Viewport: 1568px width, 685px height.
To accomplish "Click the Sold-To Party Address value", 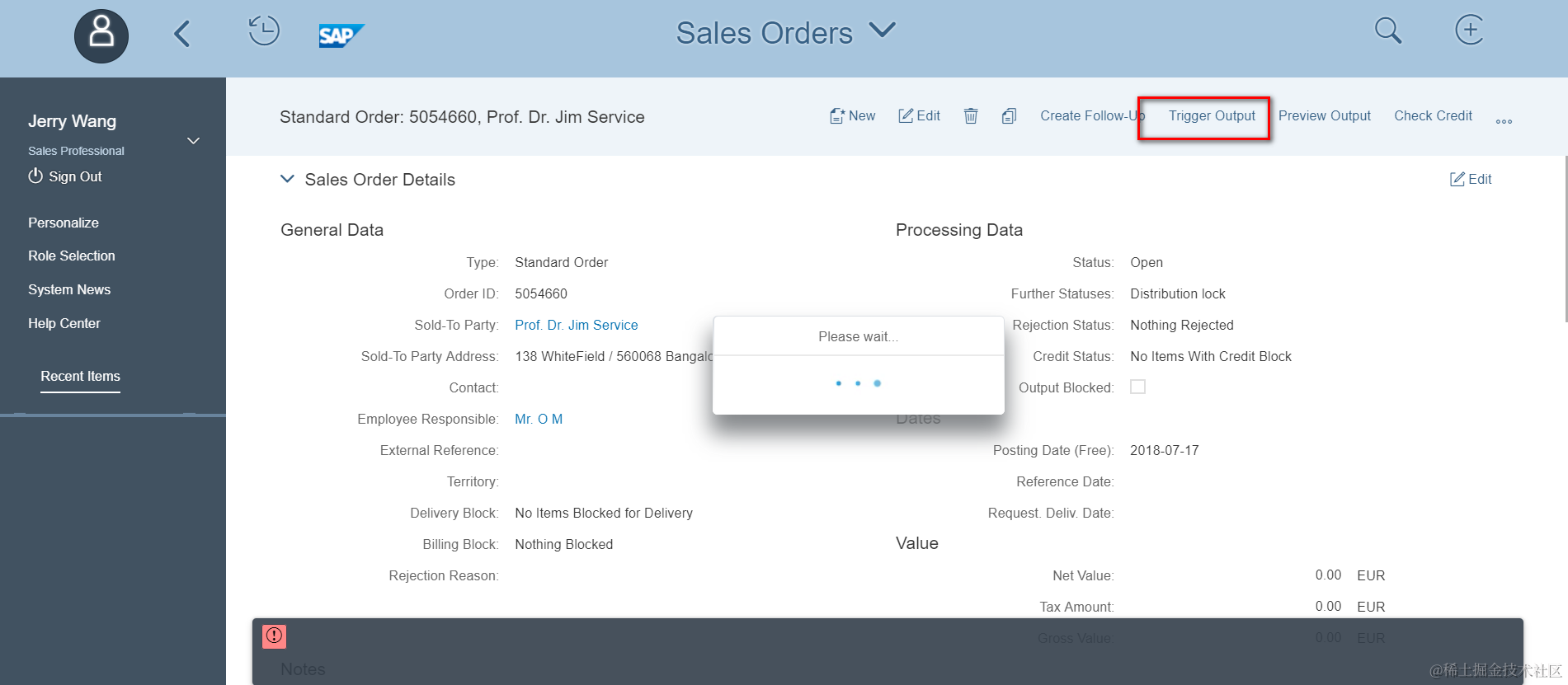I will [x=614, y=356].
